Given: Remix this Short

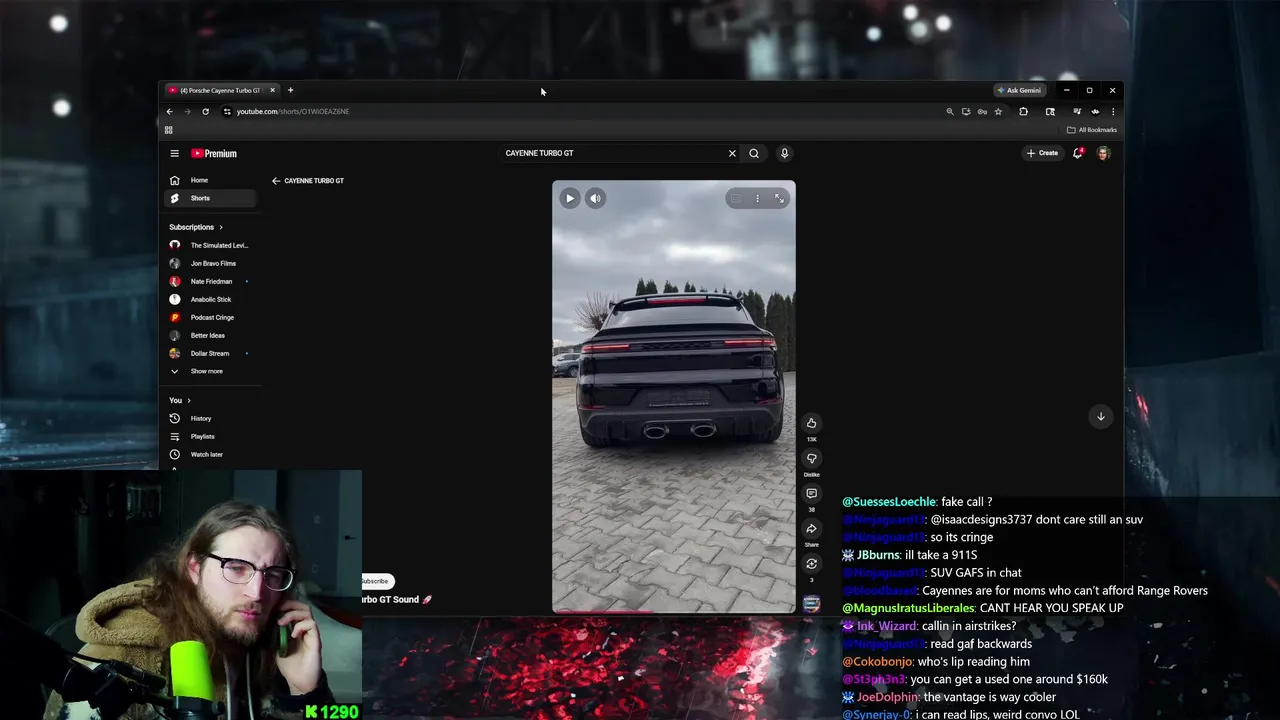Looking at the screenshot, I should pyautogui.click(x=811, y=564).
